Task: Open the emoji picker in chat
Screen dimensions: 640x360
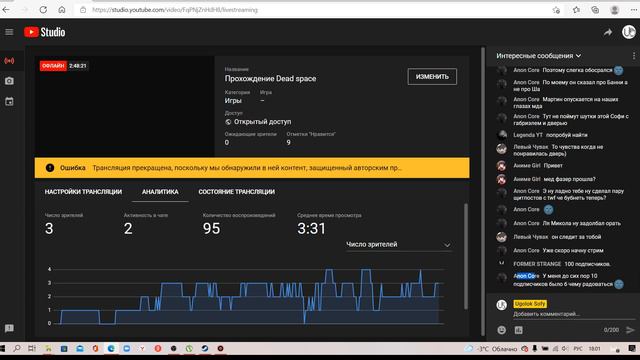Action: [x=502, y=330]
